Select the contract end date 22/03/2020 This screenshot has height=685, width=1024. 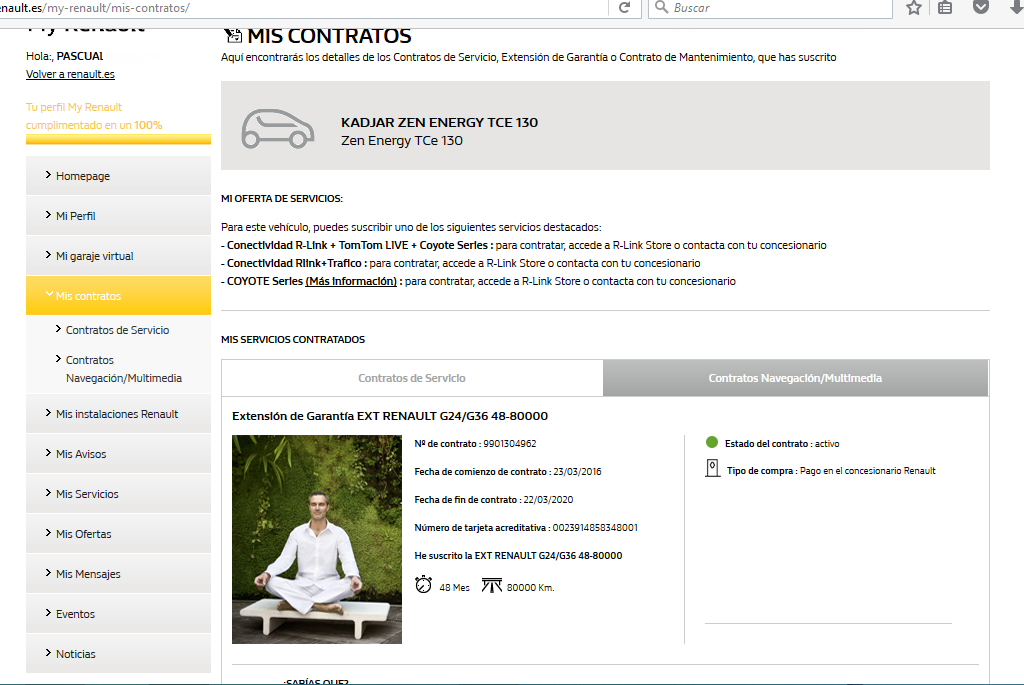click(549, 500)
